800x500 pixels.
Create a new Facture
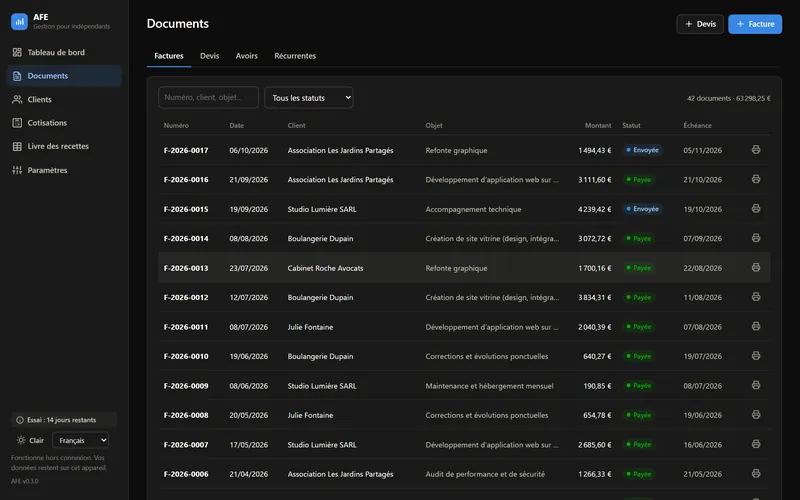tap(755, 24)
